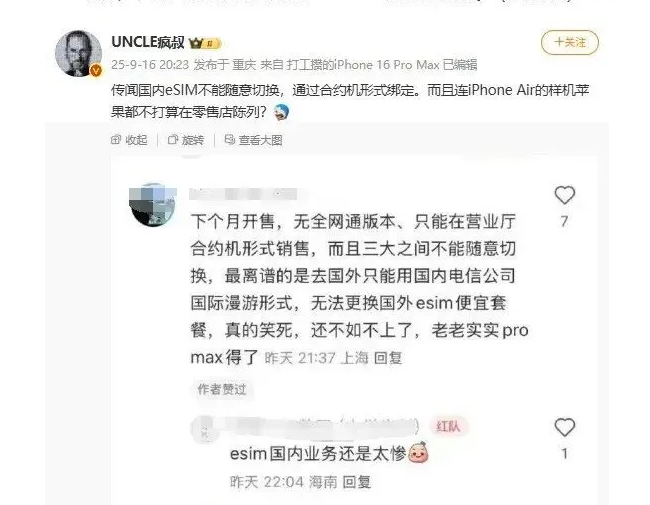The height and width of the screenshot is (505, 650).
Task: Click the emoji at end of post
Action: [x=281, y=112]
